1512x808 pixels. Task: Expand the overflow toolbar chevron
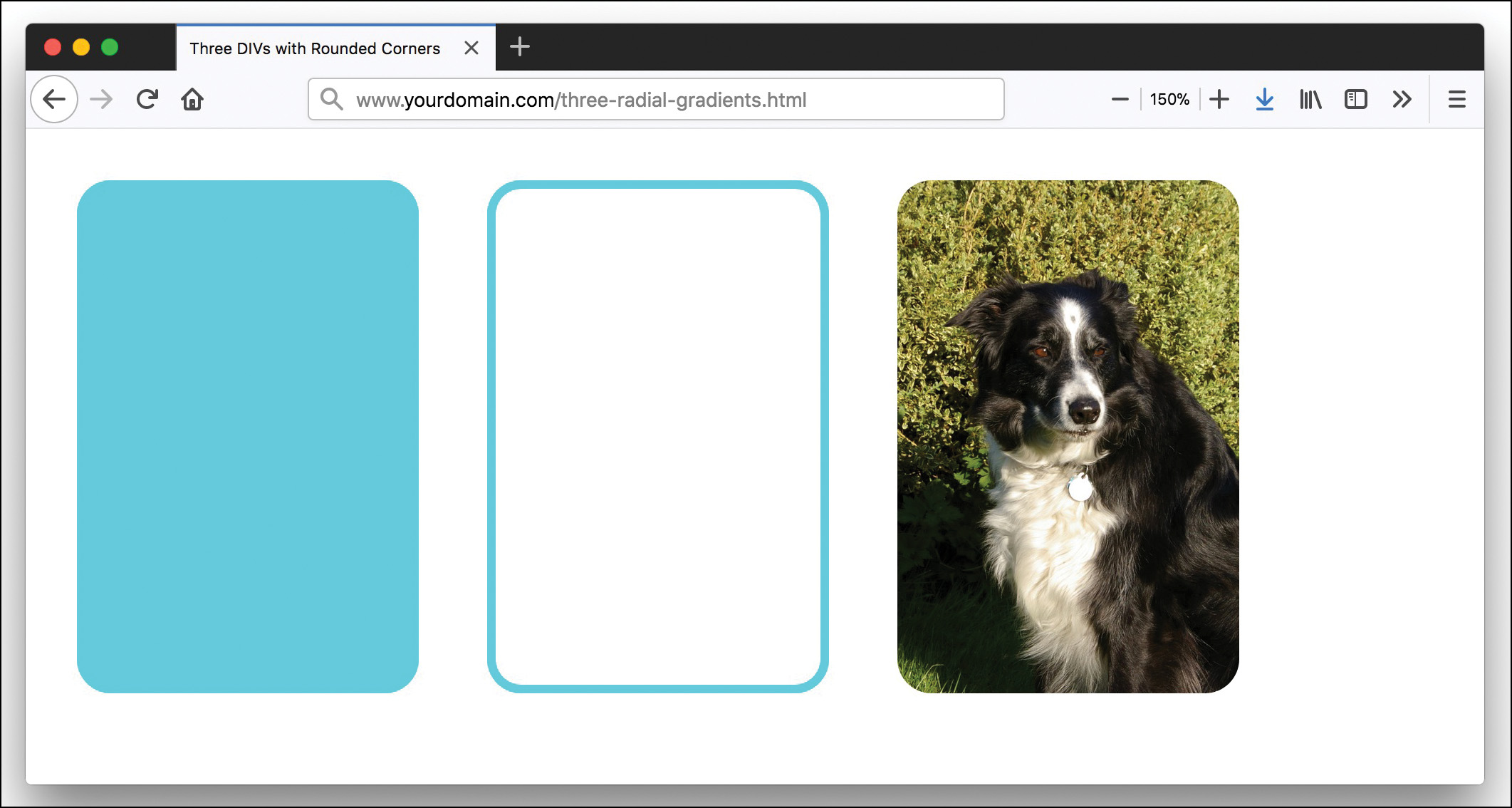(x=1402, y=99)
